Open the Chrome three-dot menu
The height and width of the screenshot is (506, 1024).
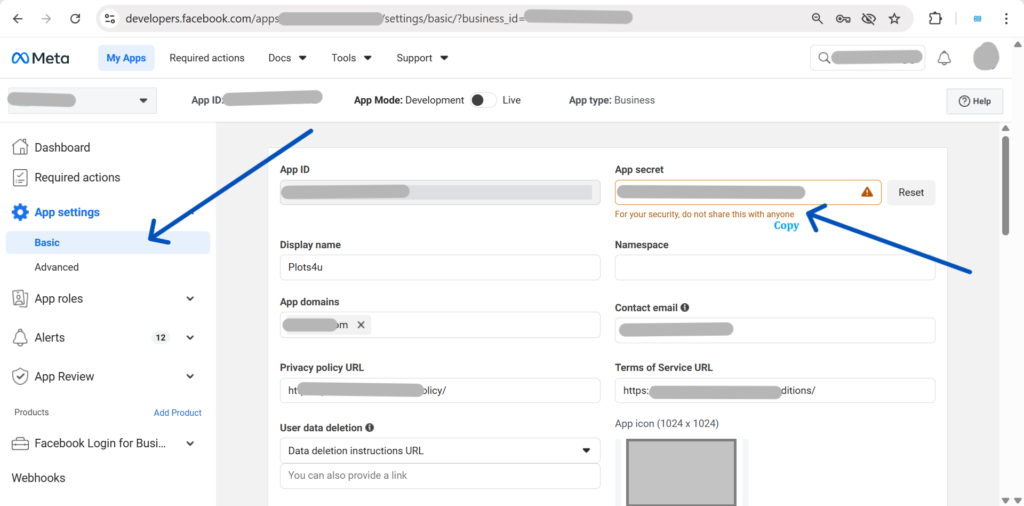click(1006, 19)
